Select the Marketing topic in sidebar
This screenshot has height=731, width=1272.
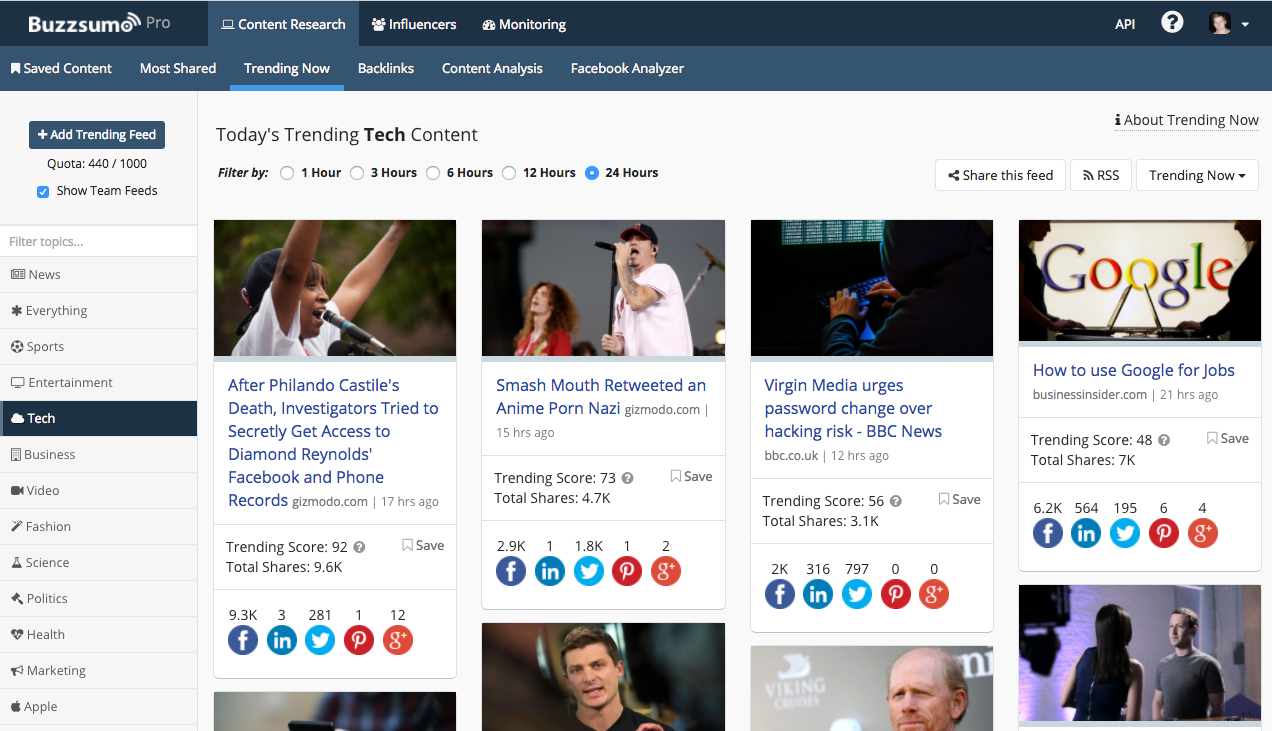click(98, 671)
